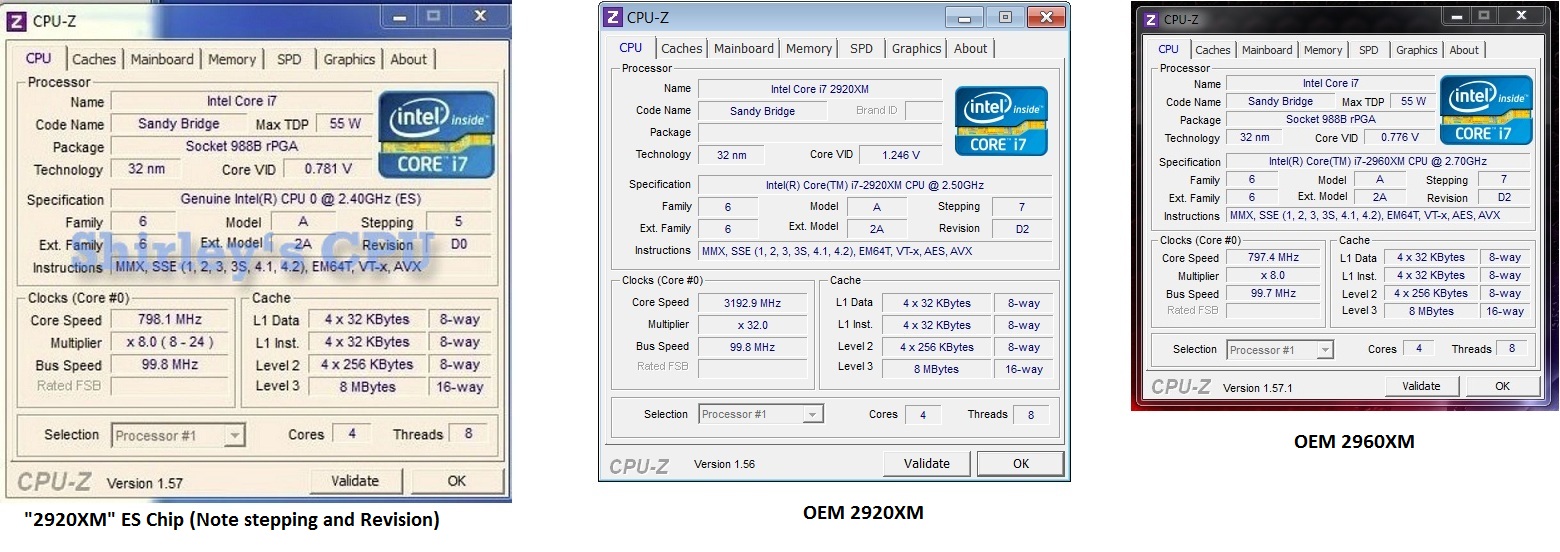
Task: Open Caches tab in right version 1.57.1 window
Action: pos(1213,50)
